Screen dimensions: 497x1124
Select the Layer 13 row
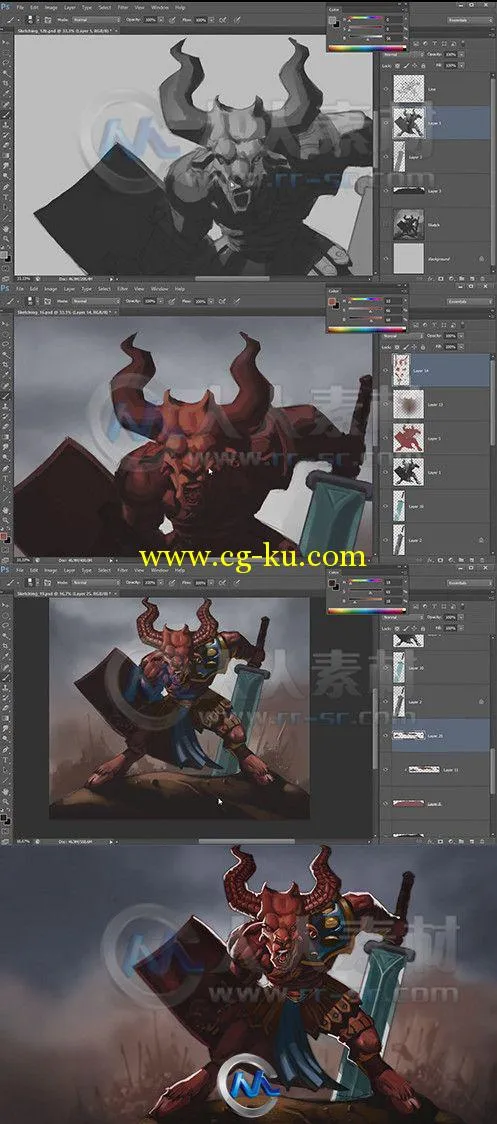click(435, 404)
